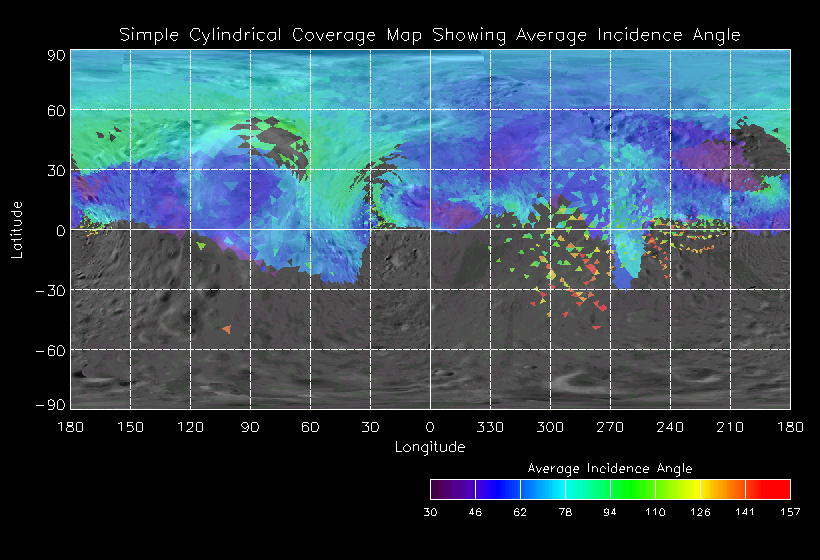
Task: Click the color bar value label 141
Action: 745,512
